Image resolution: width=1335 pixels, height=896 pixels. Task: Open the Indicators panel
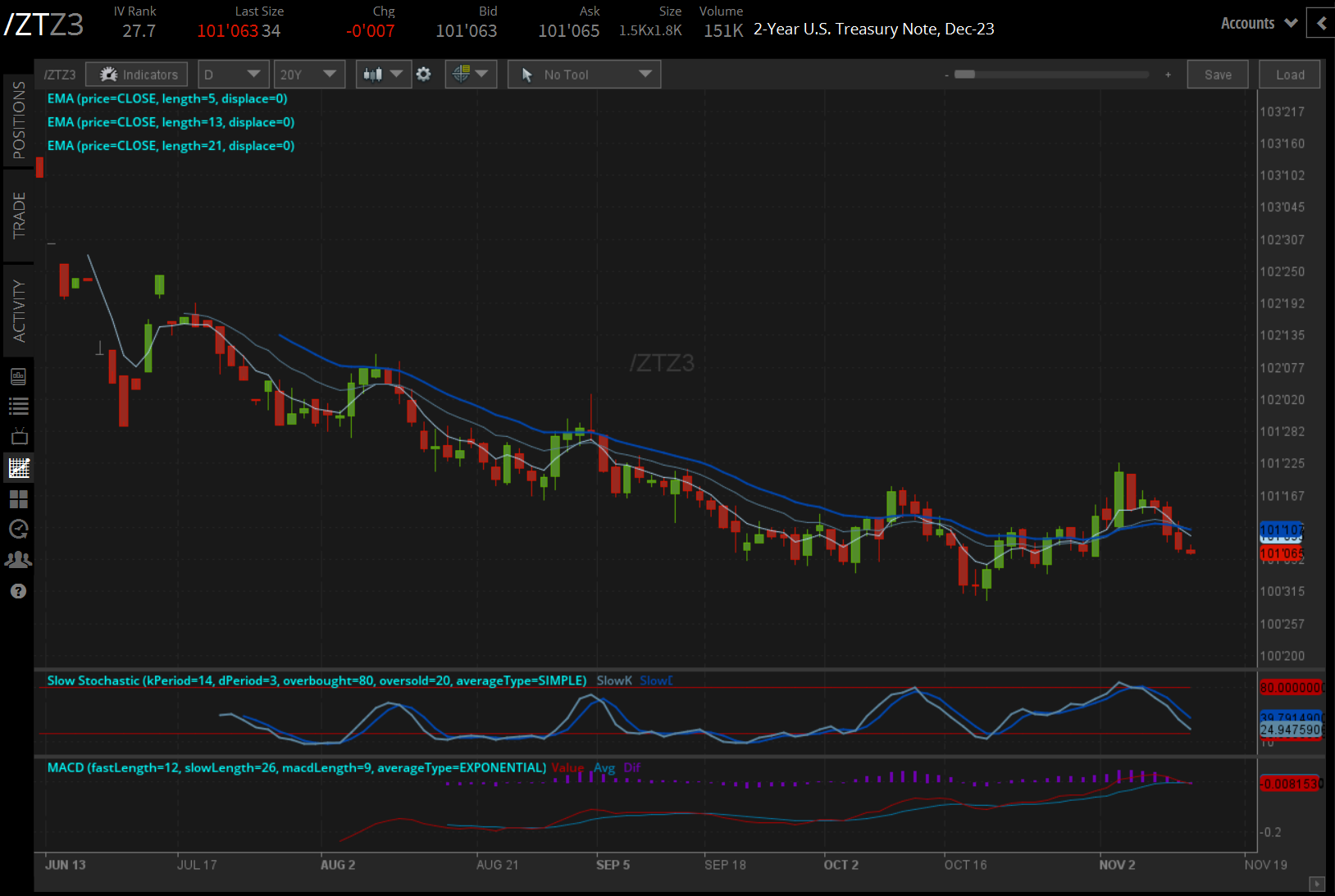click(137, 75)
